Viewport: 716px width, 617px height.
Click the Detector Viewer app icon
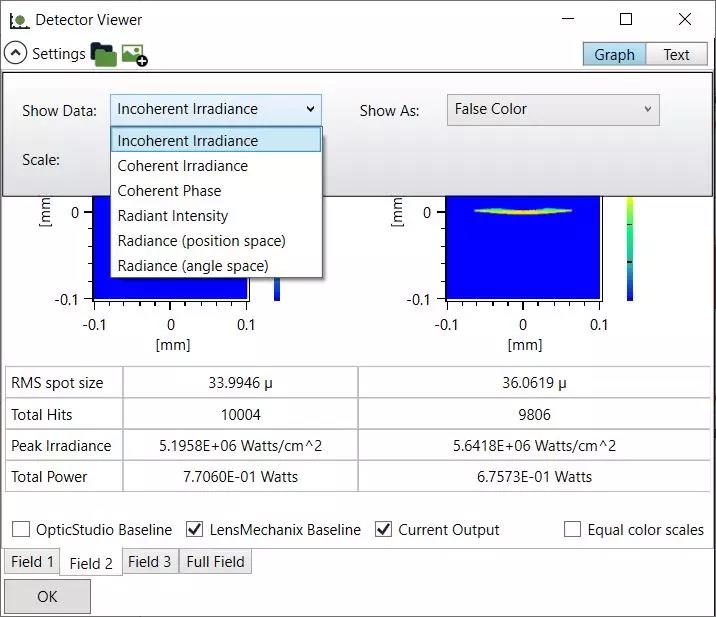pos(19,21)
